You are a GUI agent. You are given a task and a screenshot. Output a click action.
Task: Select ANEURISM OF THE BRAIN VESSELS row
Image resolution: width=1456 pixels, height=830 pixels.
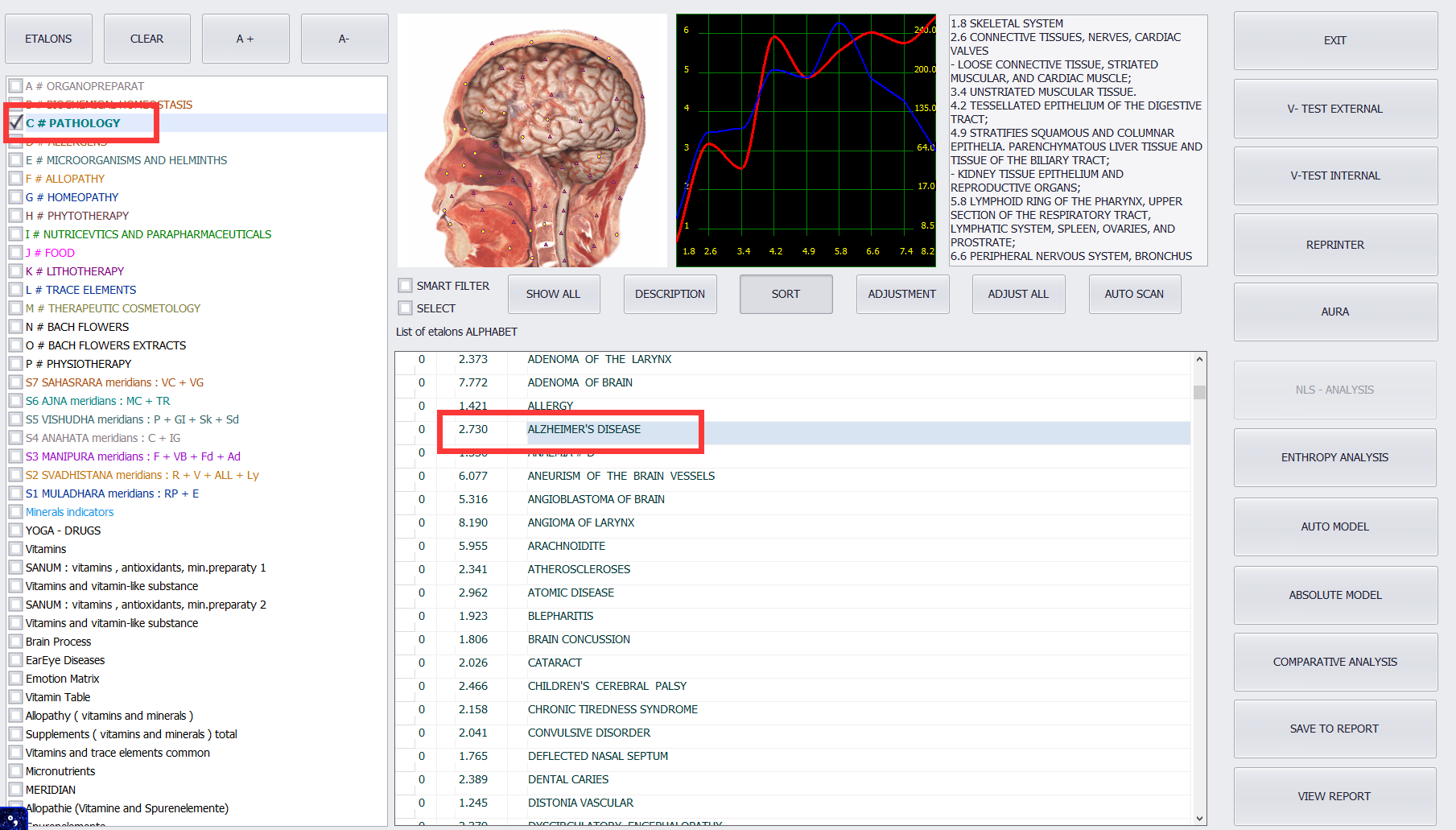click(x=621, y=476)
